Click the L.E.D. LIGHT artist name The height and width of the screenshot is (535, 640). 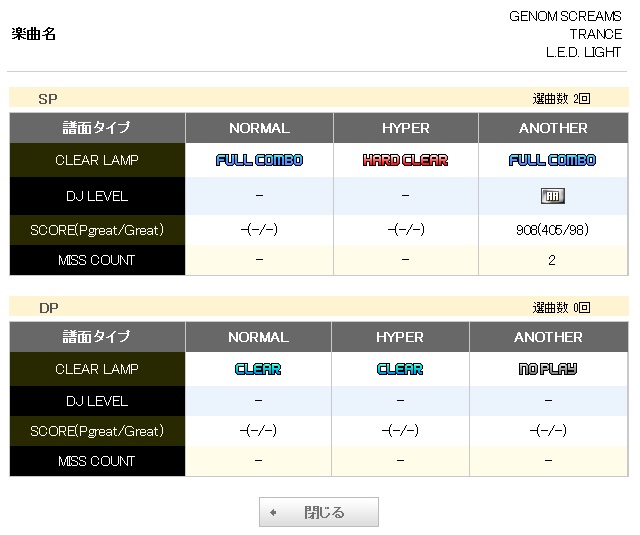coord(583,52)
